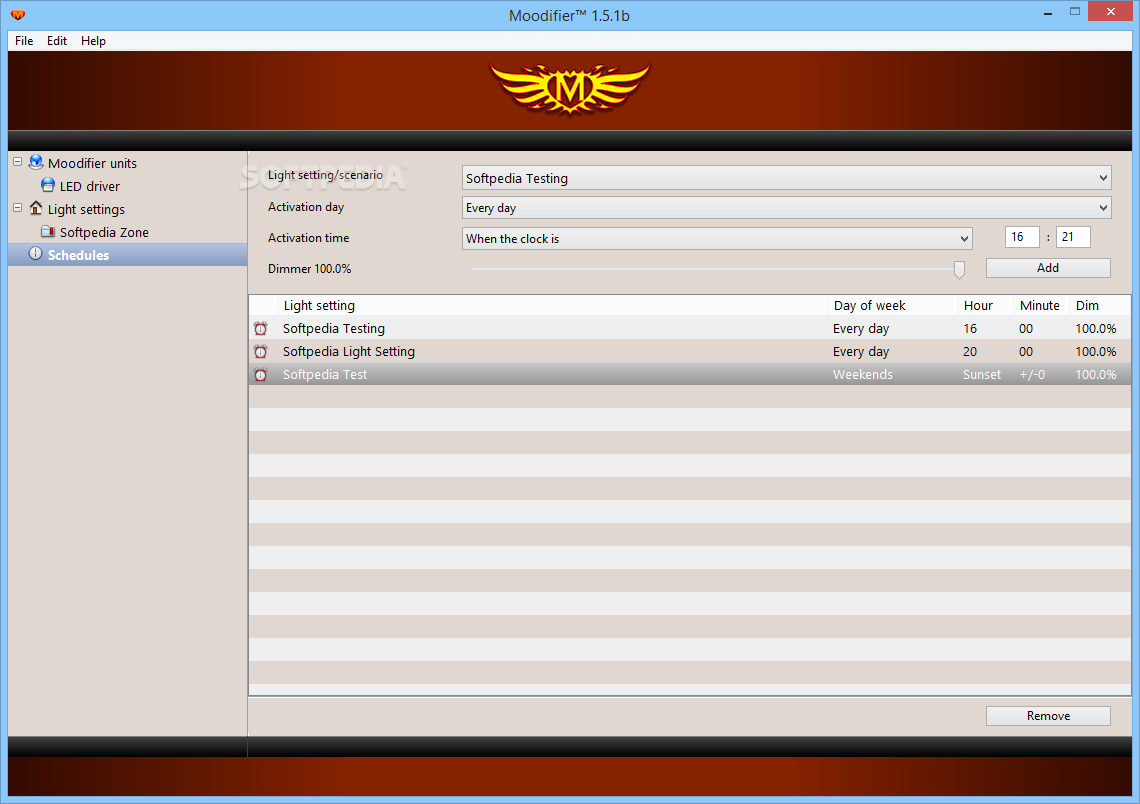Click the Add schedule button
This screenshot has height=804, width=1140.
coord(1048,268)
